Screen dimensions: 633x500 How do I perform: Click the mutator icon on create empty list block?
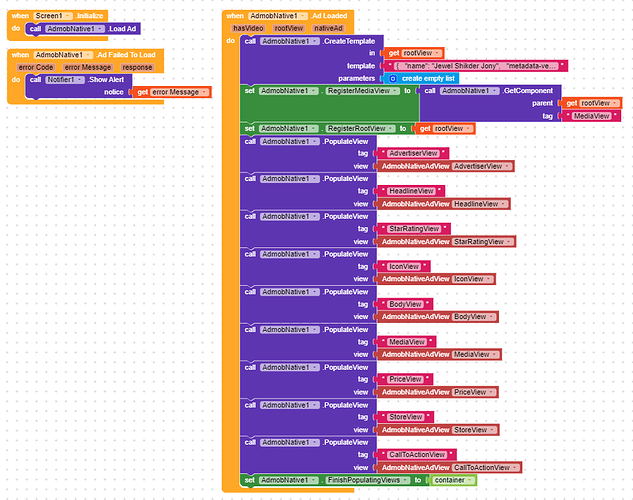pos(393,79)
